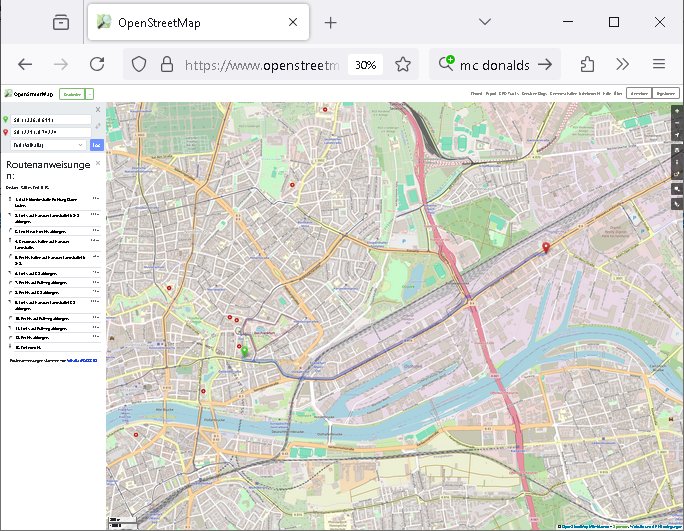The image size is (684, 531).
Task: Click the reverse directions arrows icon
Action: click(97, 127)
